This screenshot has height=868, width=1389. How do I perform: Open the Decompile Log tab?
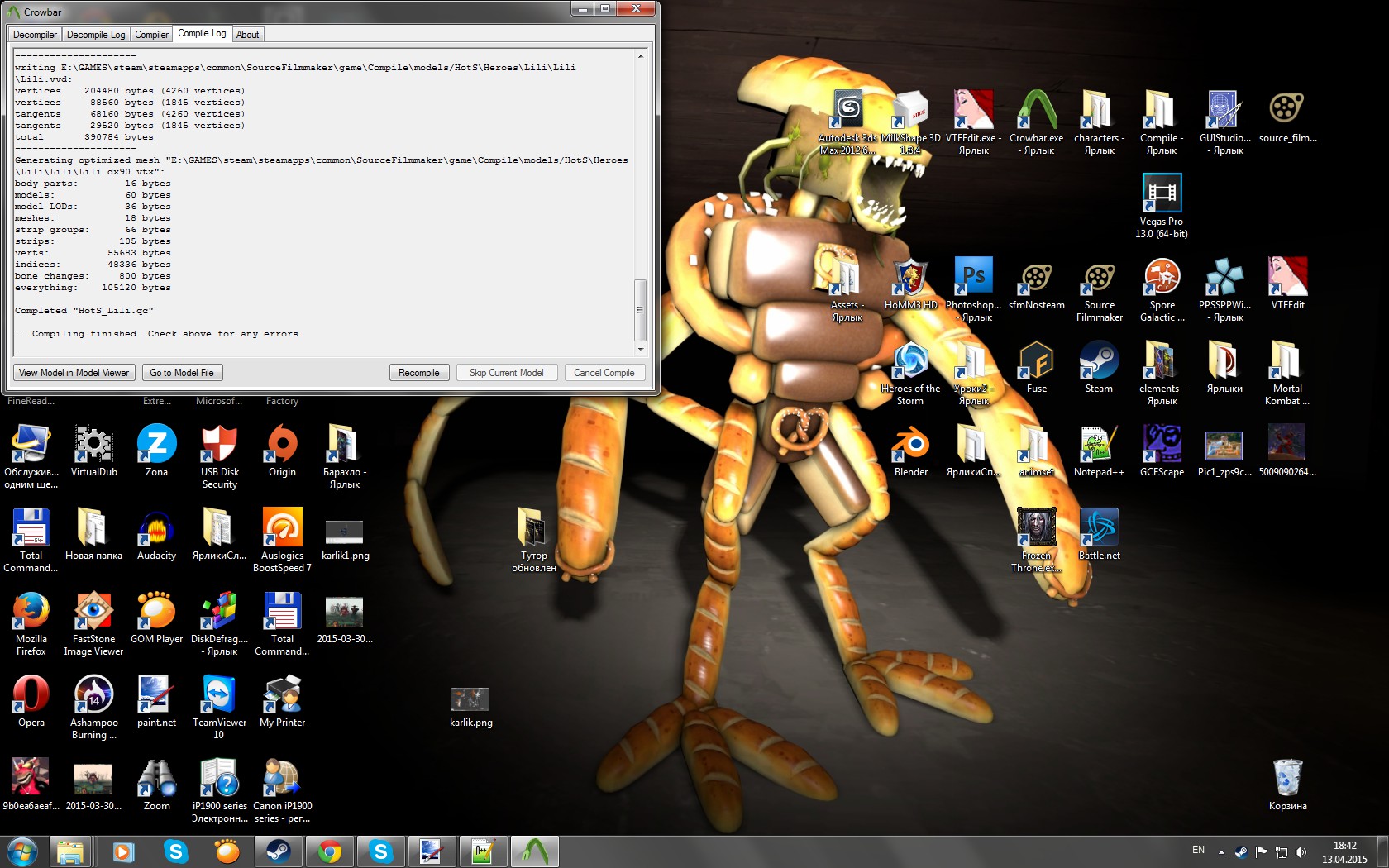tap(96, 35)
